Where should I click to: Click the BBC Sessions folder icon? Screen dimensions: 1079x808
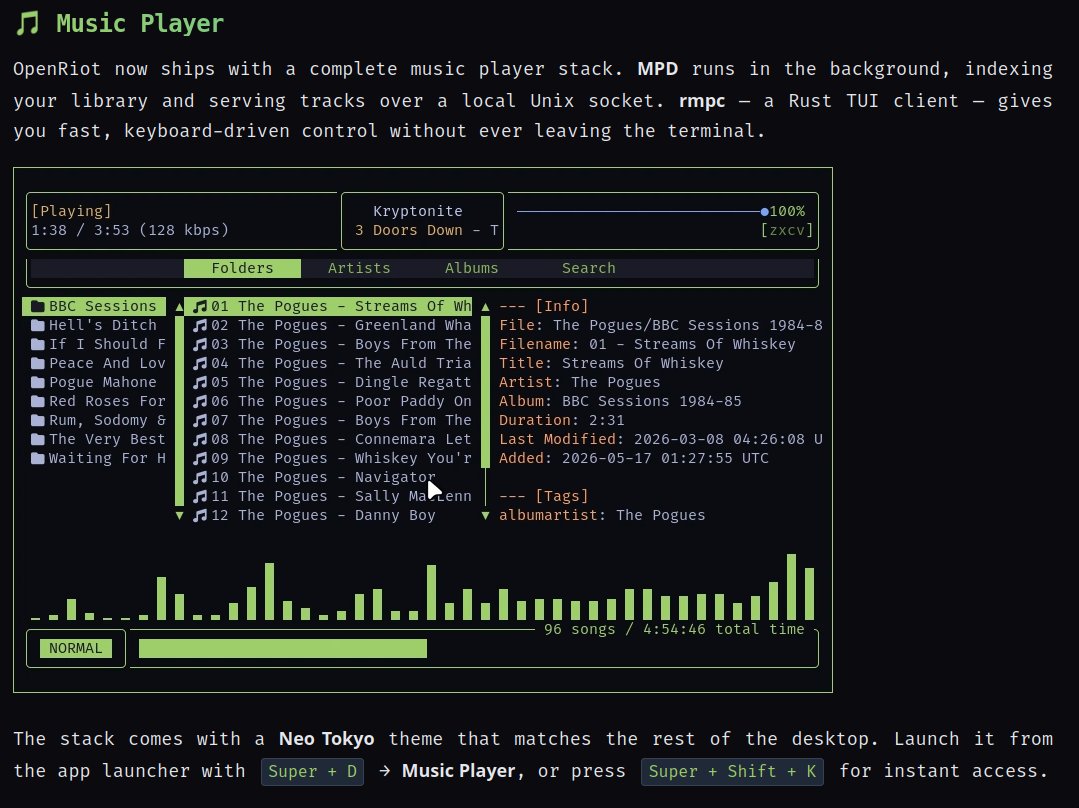38,306
